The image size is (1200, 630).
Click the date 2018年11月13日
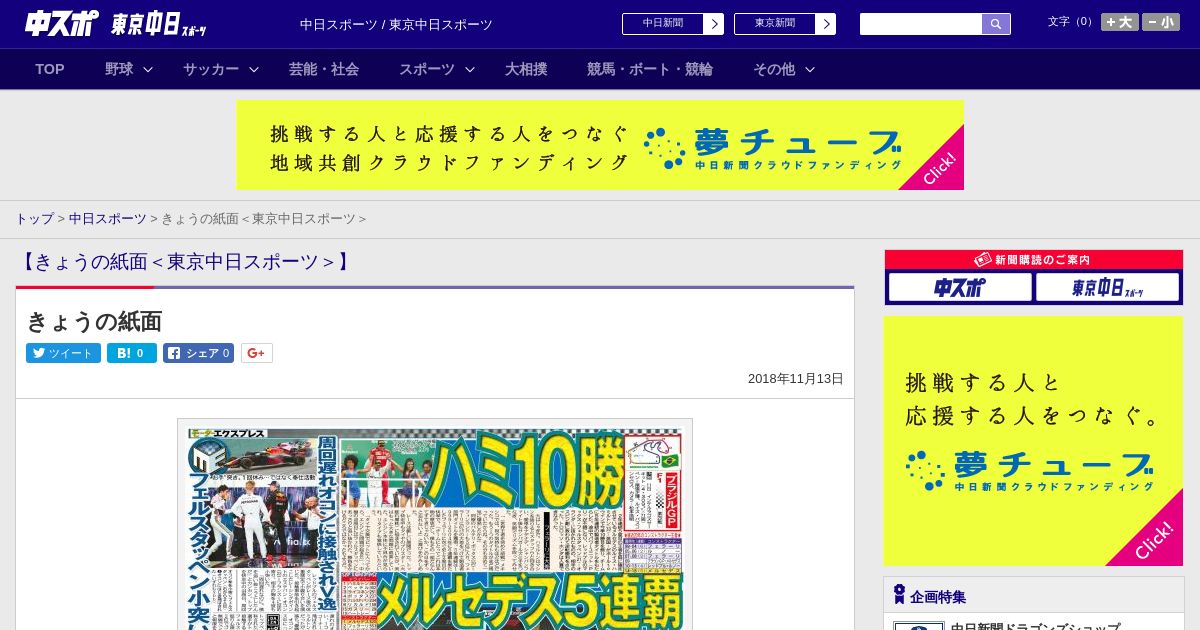(x=796, y=379)
